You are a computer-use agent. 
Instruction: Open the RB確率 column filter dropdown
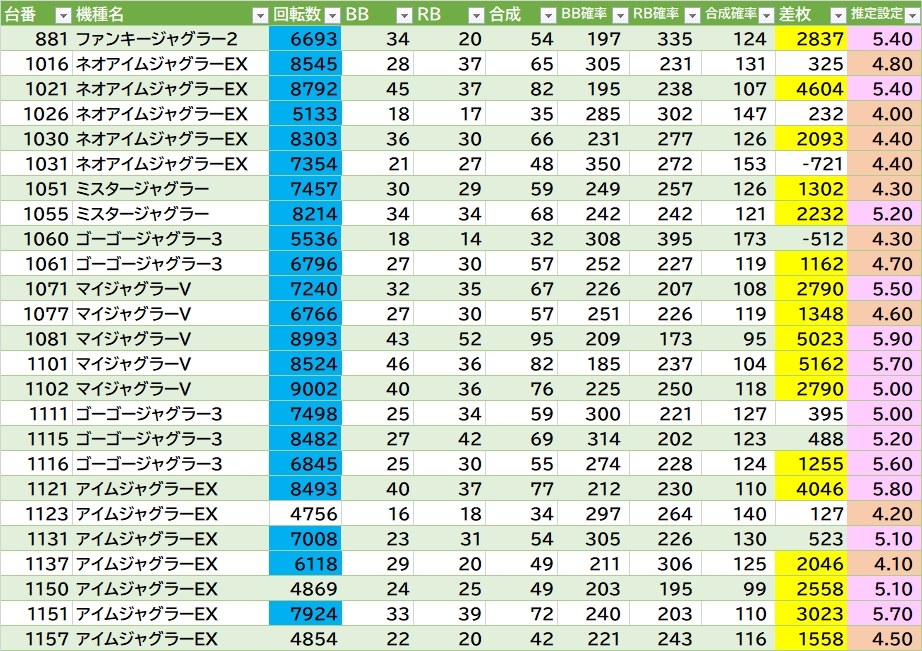click(x=693, y=15)
